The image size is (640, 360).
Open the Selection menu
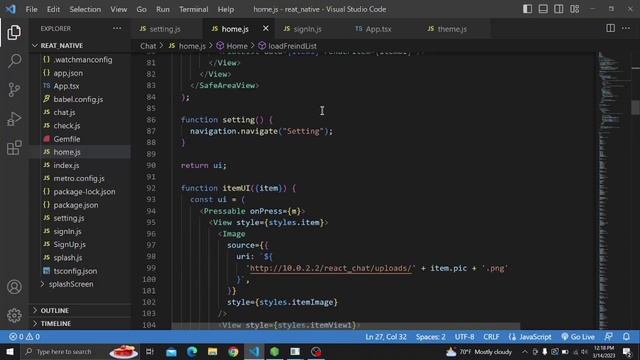click(85, 9)
